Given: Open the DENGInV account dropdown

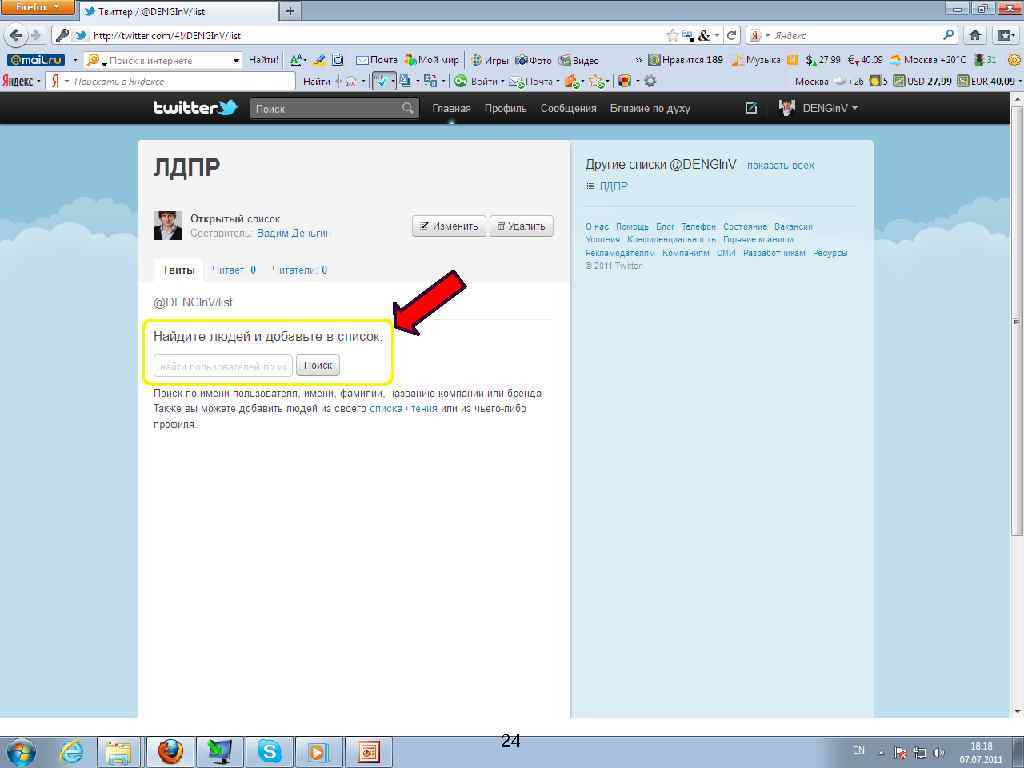Looking at the screenshot, I should point(818,108).
